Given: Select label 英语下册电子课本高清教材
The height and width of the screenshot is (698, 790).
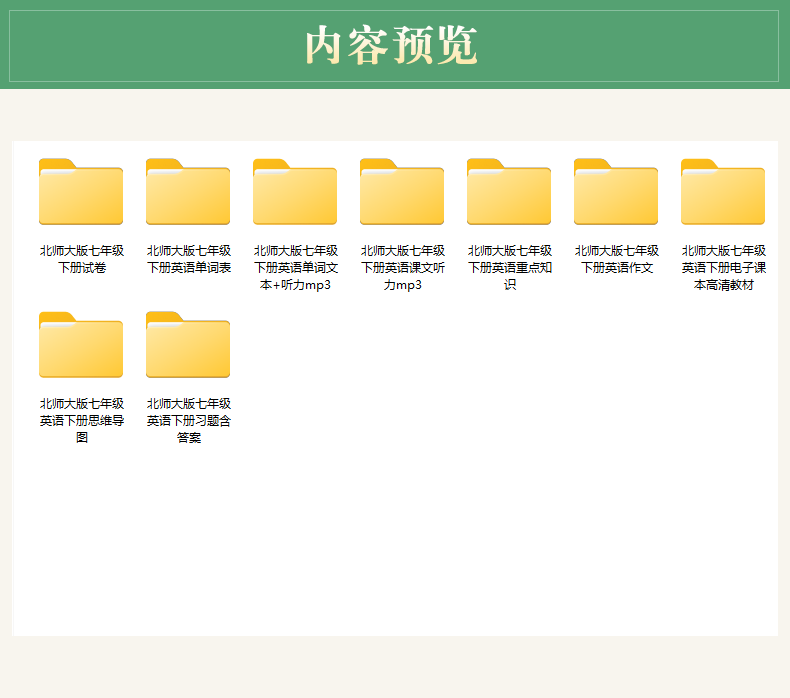Looking at the screenshot, I should [x=724, y=268].
